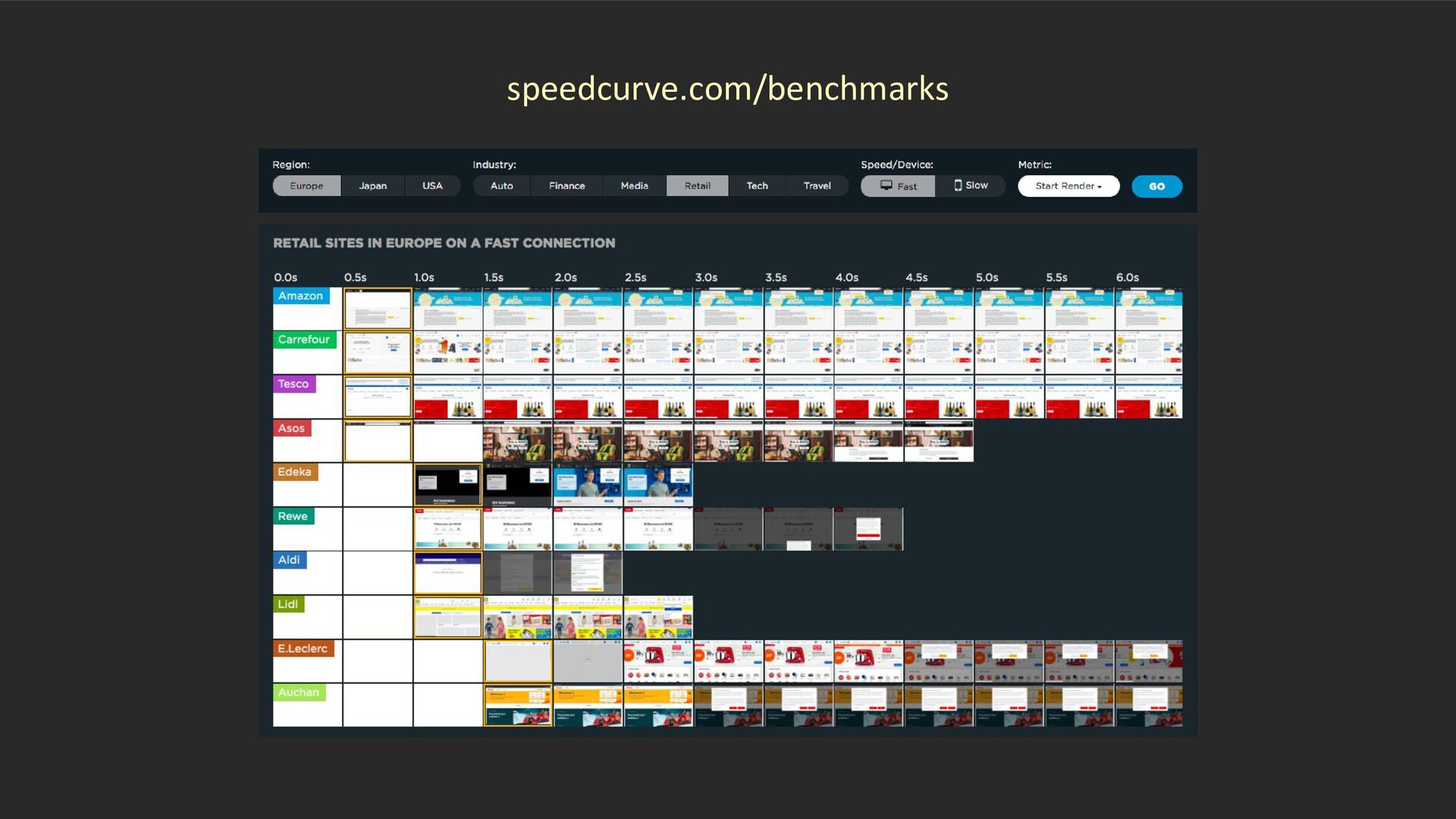The width and height of the screenshot is (1456, 819).
Task: Open Lidl's last frame at 2.5s
Action: pos(658,617)
